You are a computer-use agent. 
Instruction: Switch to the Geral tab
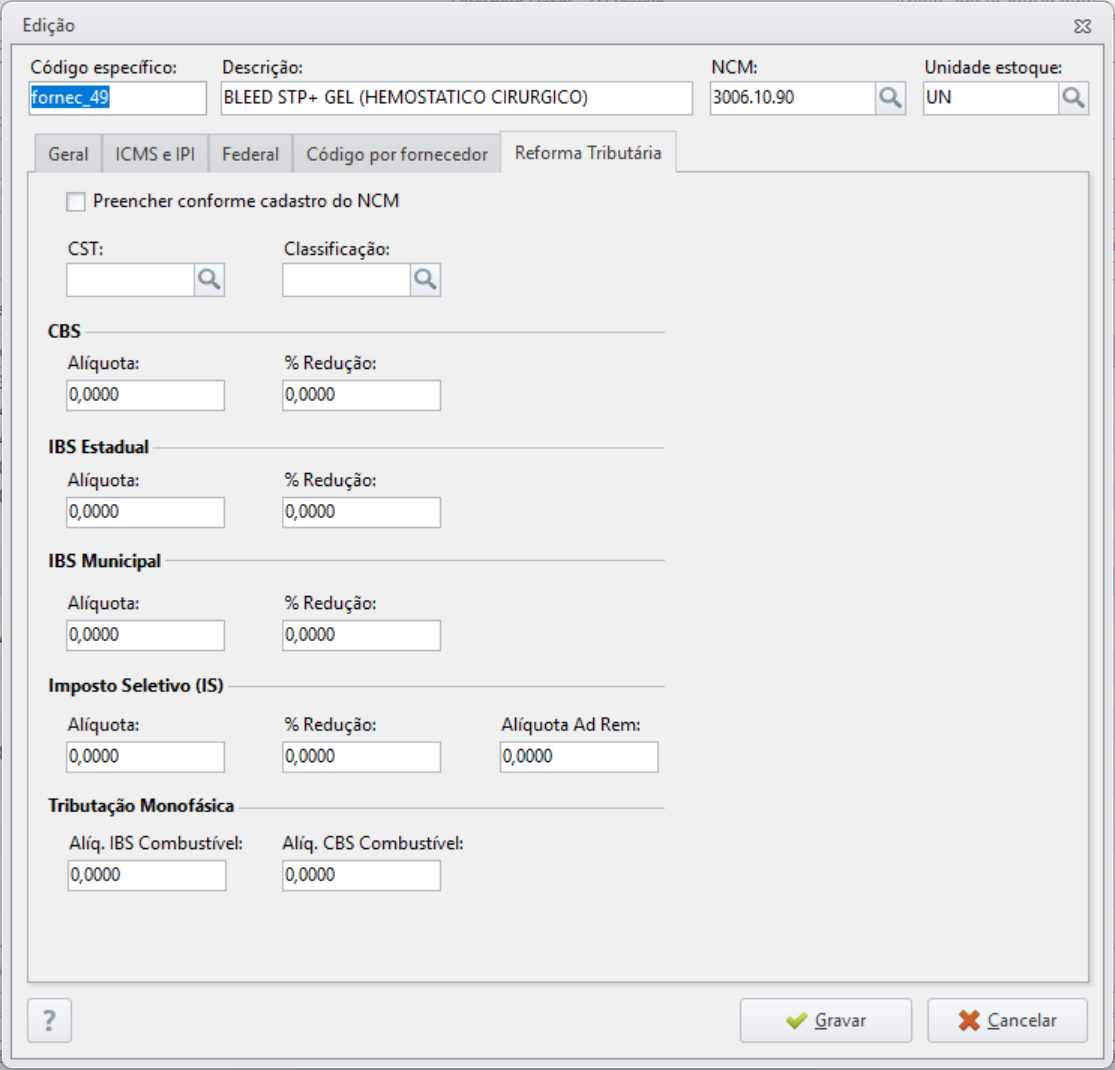[x=68, y=154]
